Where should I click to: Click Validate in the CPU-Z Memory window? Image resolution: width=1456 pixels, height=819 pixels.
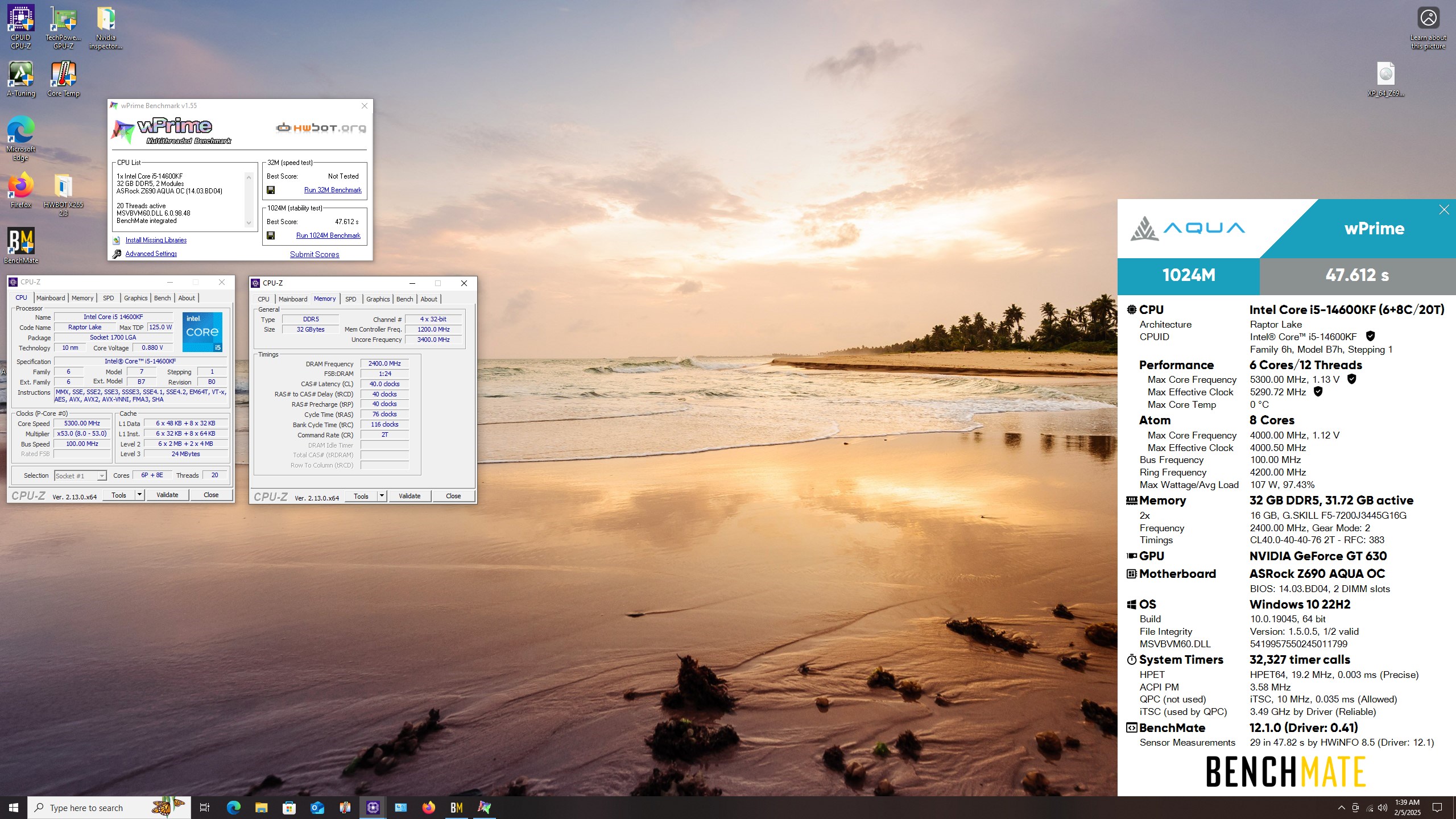[x=409, y=496]
